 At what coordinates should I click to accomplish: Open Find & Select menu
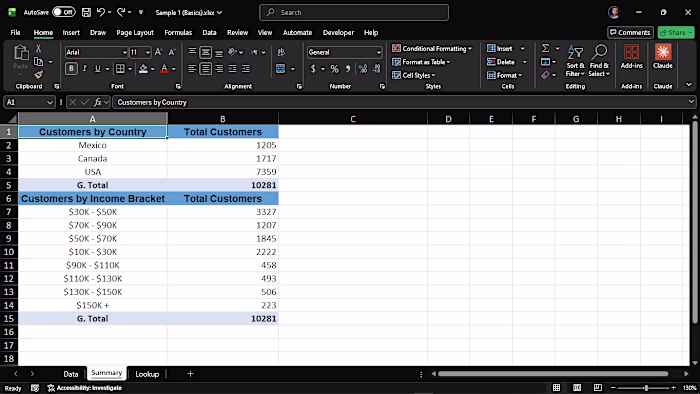coord(599,60)
